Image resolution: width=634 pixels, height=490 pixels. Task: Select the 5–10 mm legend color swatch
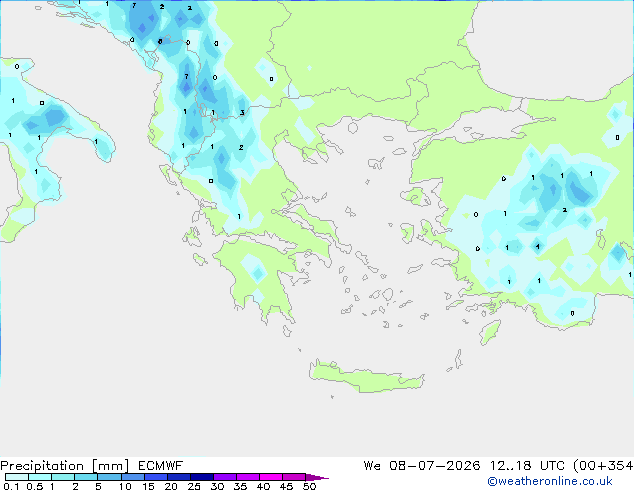[109, 477]
